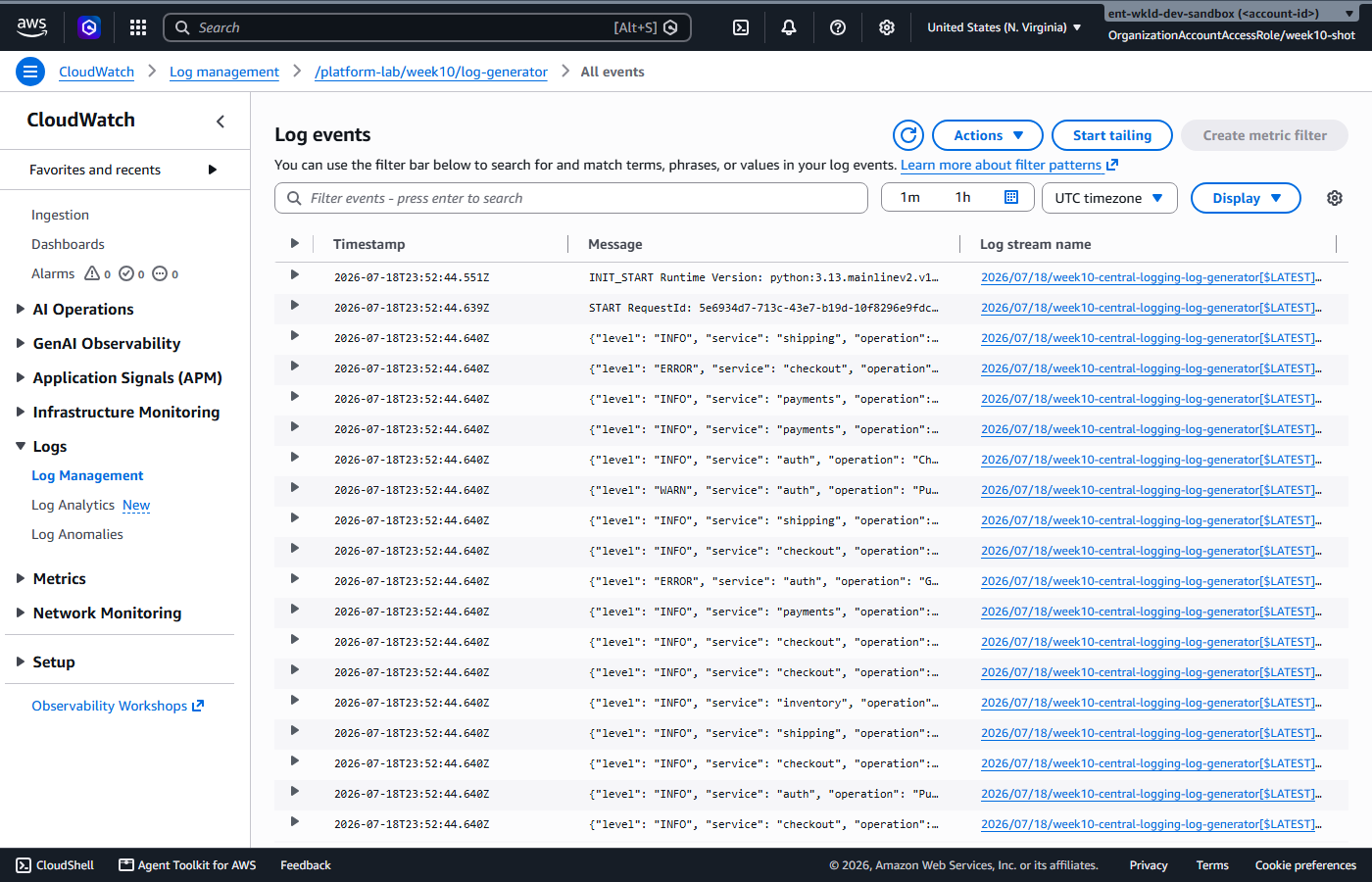Open Learn more about filter patterns
This screenshot has height=882, width=1372.
click(x=1002, y=165)
